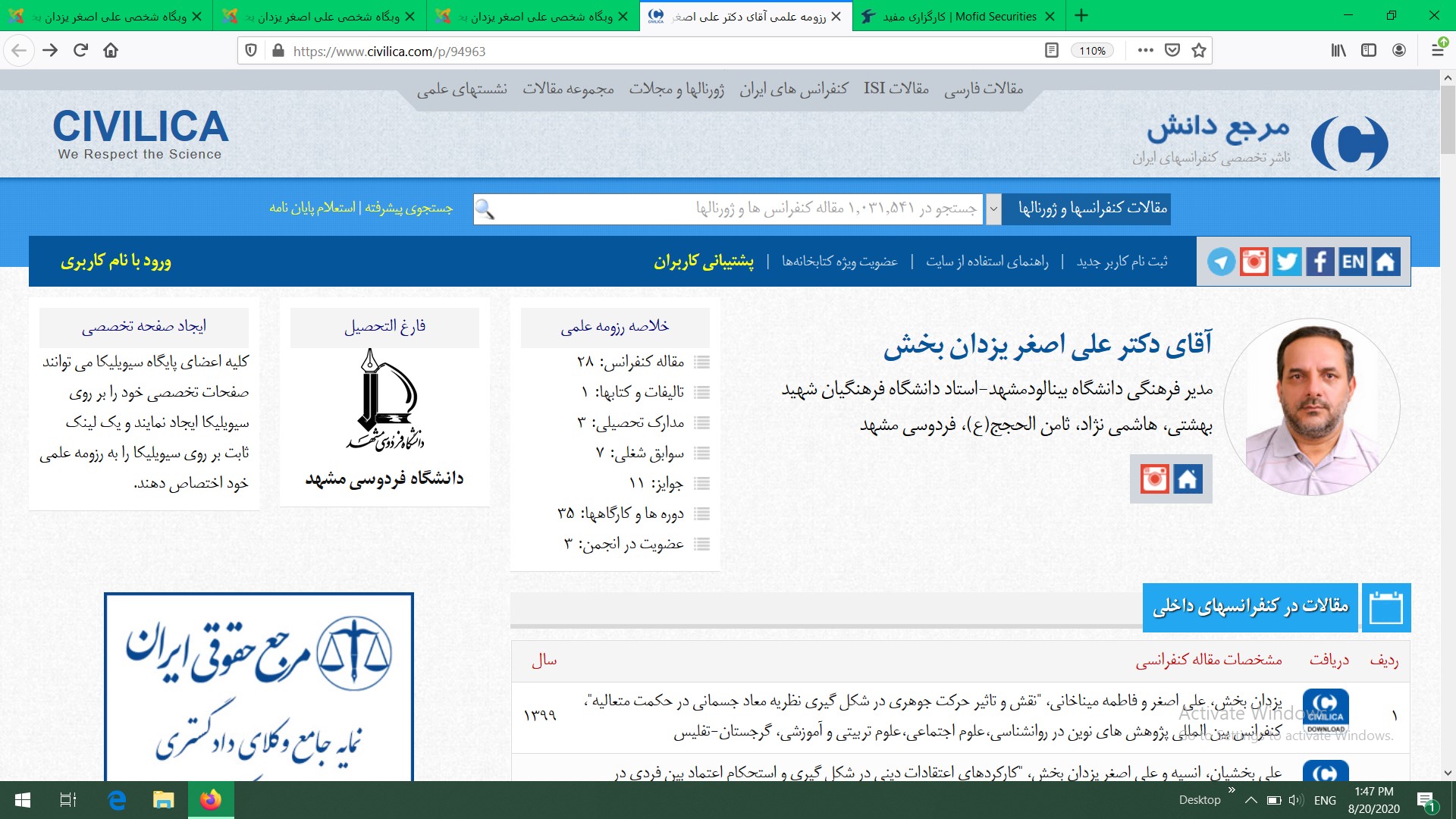Open profile's Instagram icon under name
The image size is (1456, 819).
1154,479
